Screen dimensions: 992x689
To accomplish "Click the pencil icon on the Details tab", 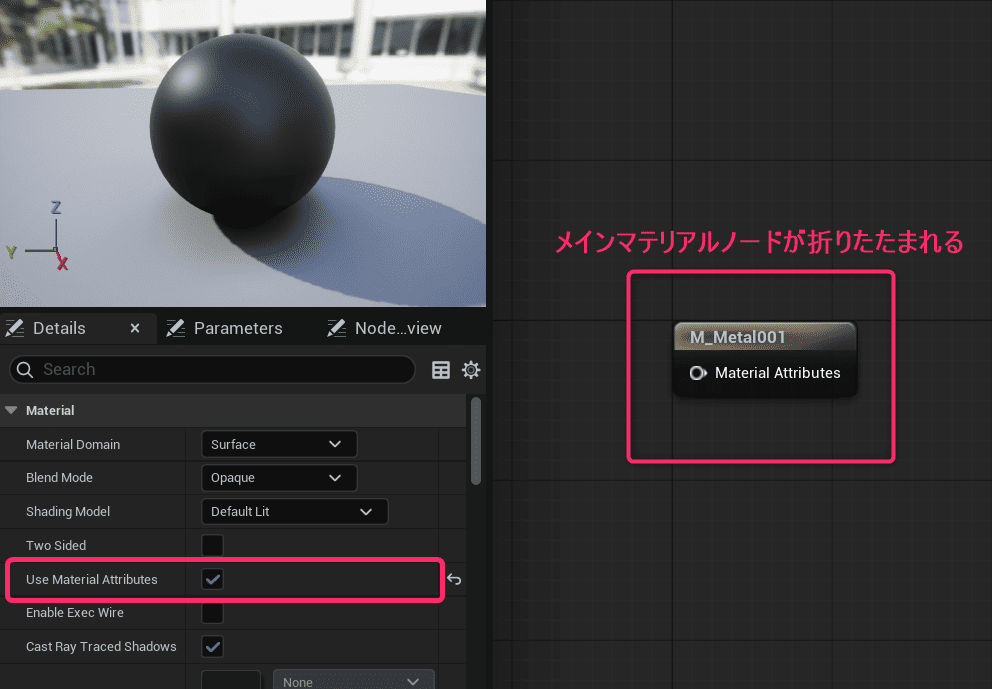I will (x=15, y=328).
